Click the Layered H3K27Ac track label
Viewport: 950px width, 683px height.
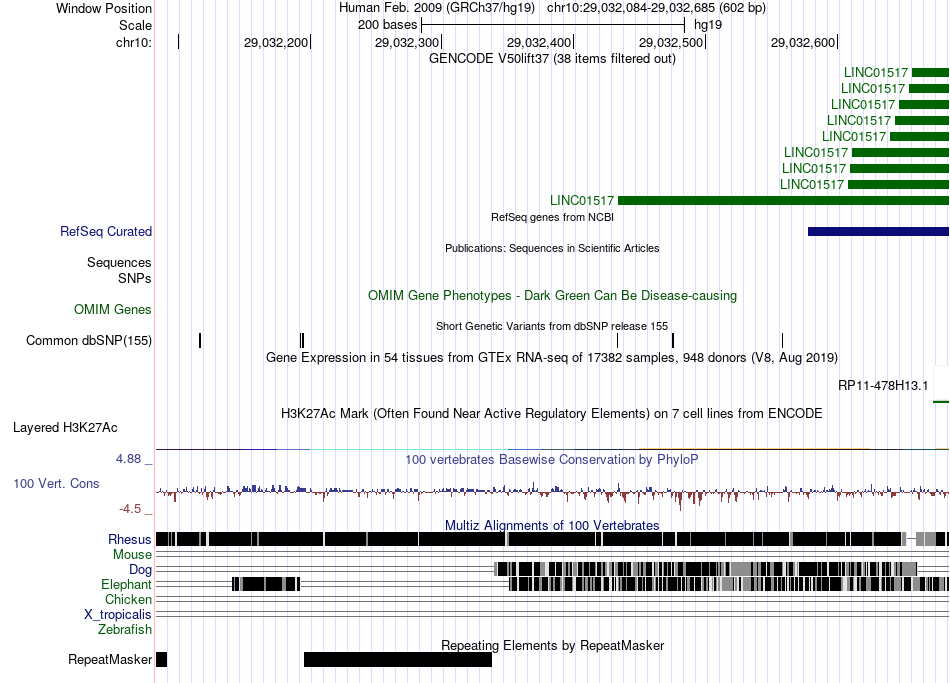pos(65,428)
